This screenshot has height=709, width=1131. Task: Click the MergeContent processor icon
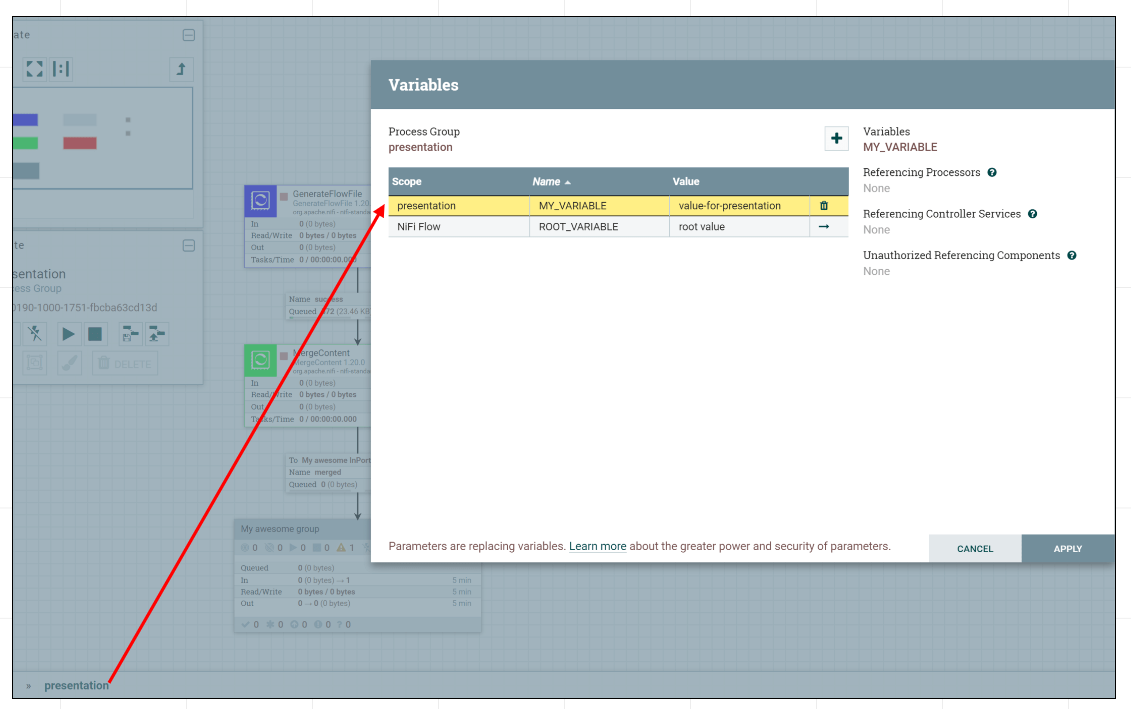[260, 360]
